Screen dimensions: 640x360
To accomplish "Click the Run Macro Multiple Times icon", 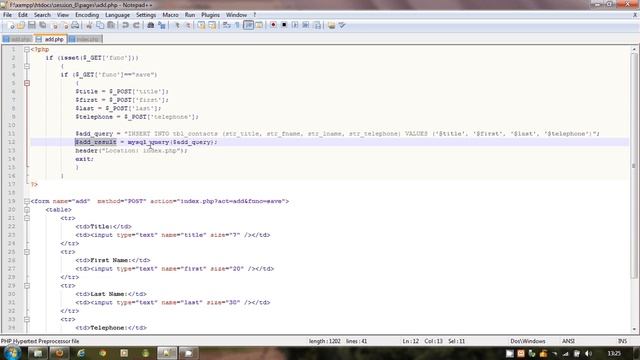I will (x=306, y=25).
